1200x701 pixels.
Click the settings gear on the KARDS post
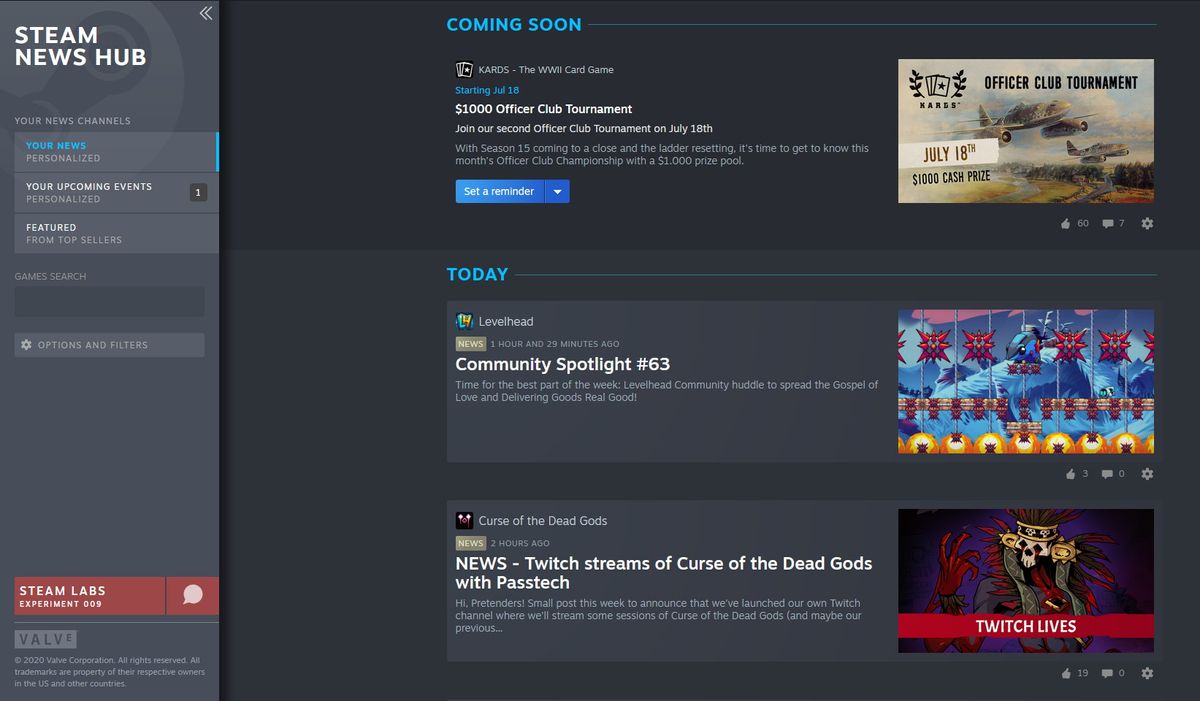[x=1147, y=223]
